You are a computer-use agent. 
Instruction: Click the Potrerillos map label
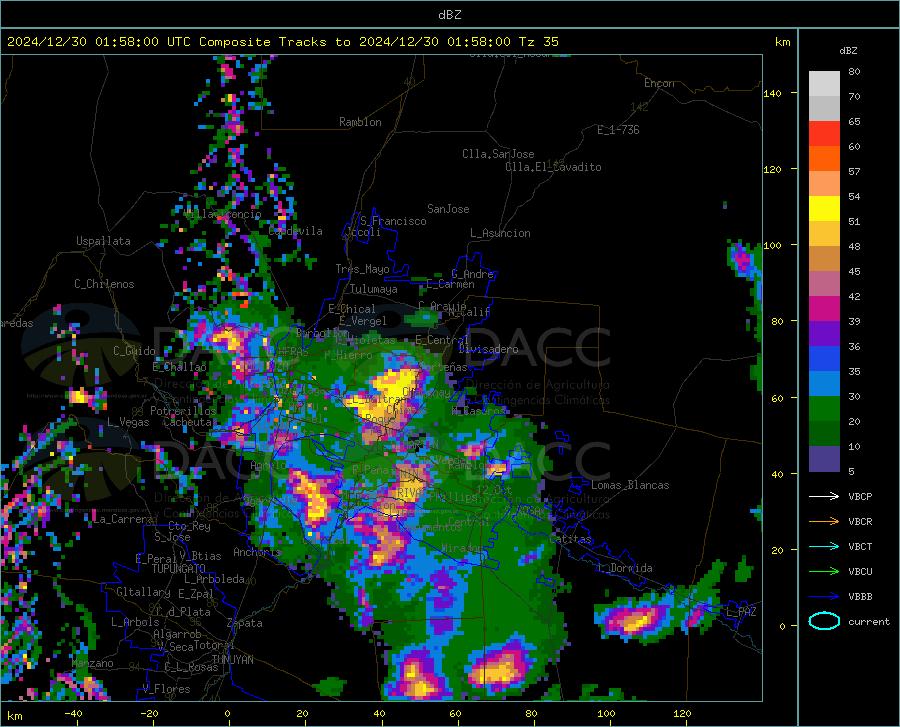[183, 411]
